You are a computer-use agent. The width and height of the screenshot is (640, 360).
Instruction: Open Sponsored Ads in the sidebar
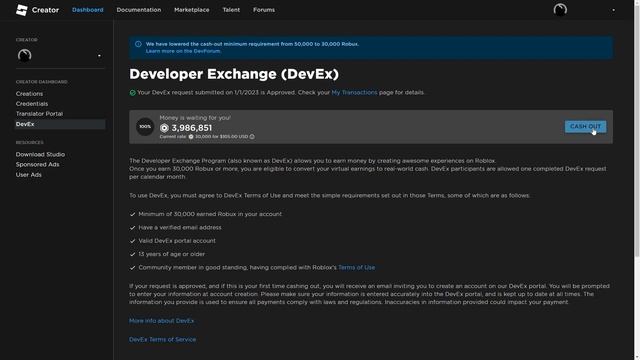pos(38,164)
